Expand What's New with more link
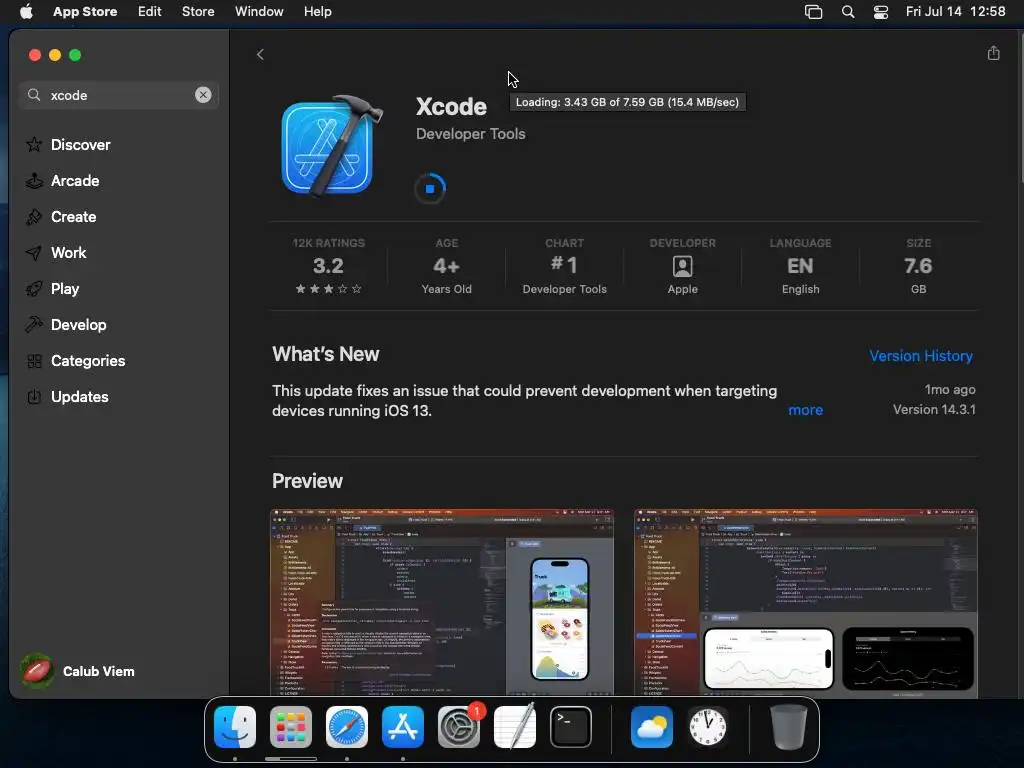The height and width of the screenshot is (768, 1024). click(x=805, y=410)
